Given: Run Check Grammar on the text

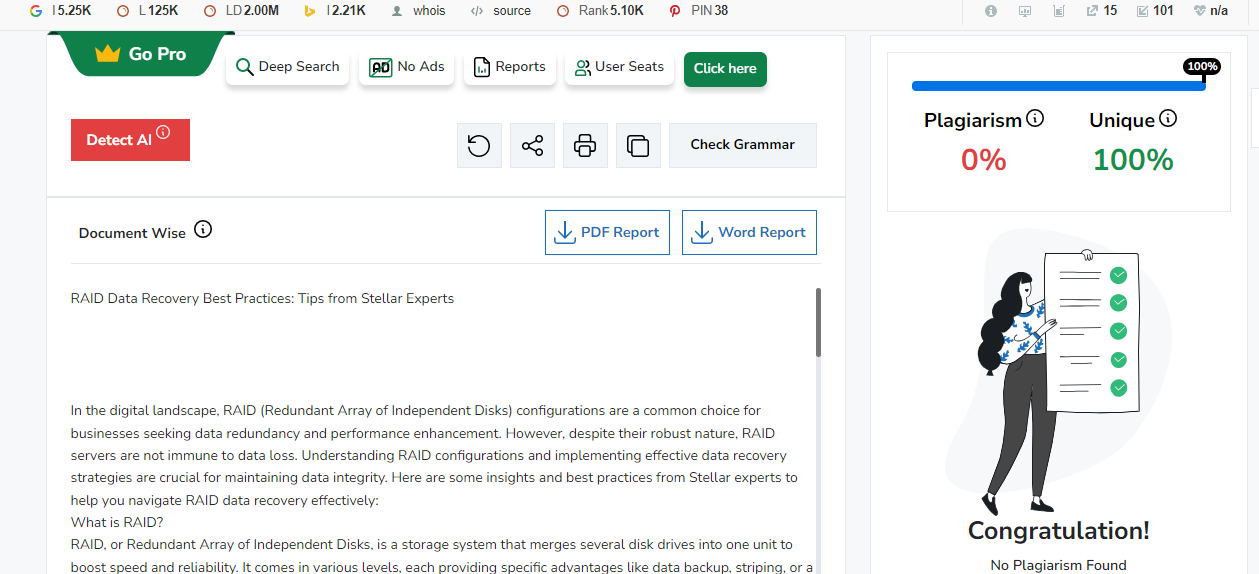Looking at the screenshot, I should [x=742, y=145].
